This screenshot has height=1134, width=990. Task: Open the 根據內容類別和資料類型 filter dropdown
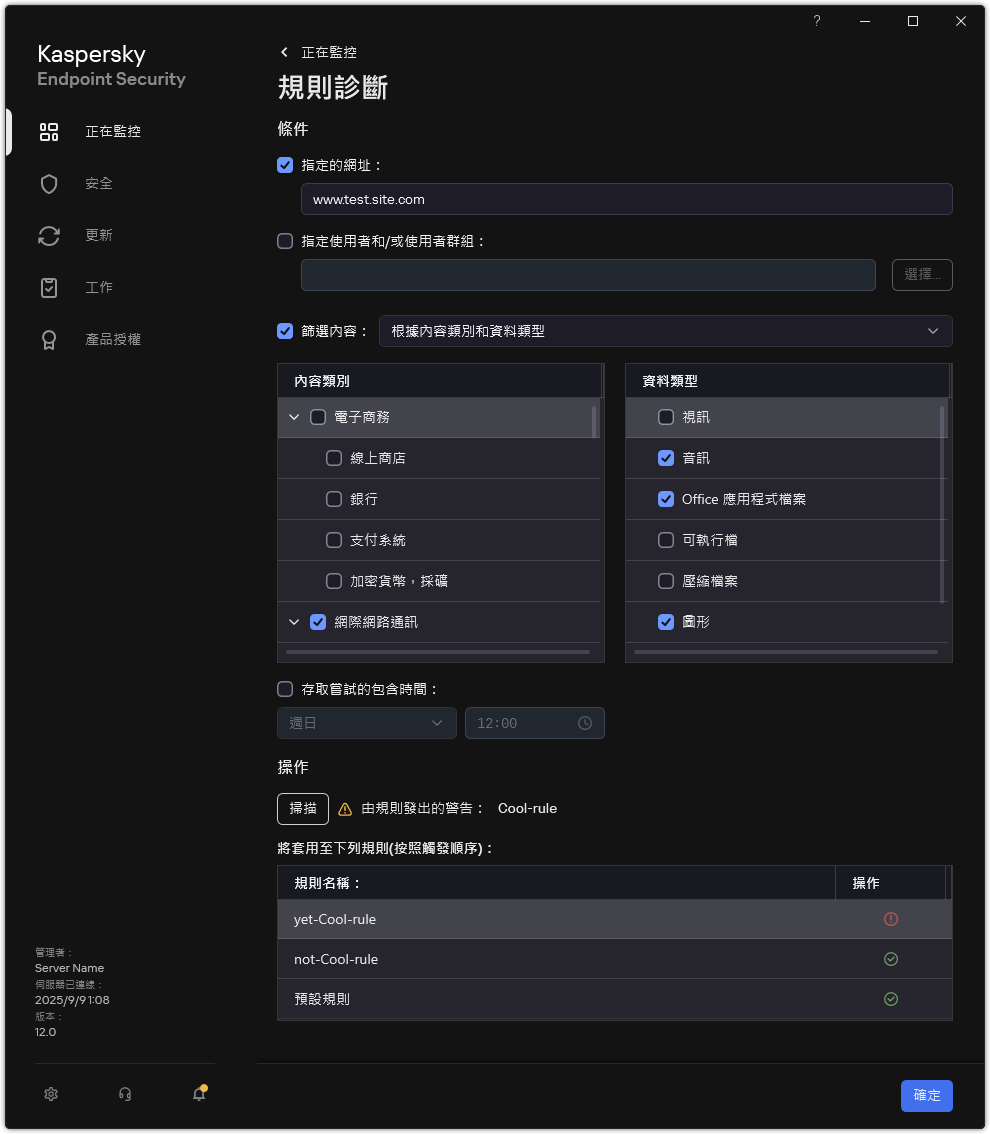(x=665, y=331)
